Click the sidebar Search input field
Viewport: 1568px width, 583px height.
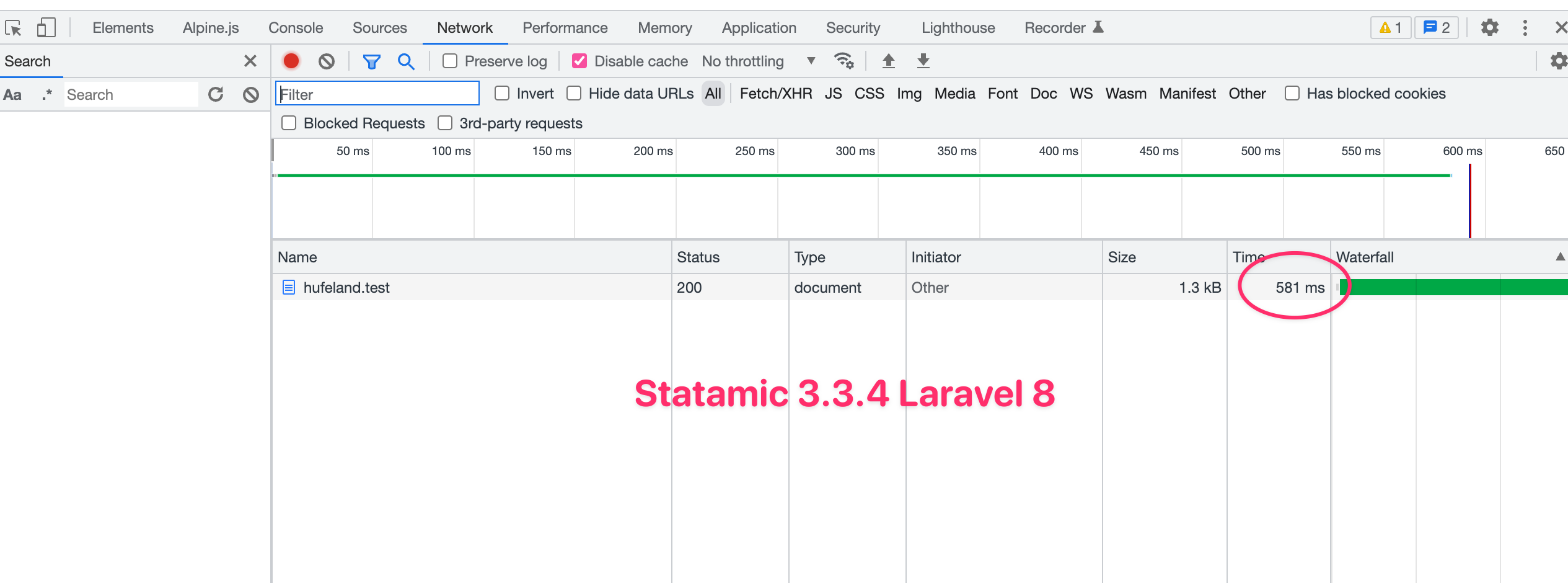131,94
